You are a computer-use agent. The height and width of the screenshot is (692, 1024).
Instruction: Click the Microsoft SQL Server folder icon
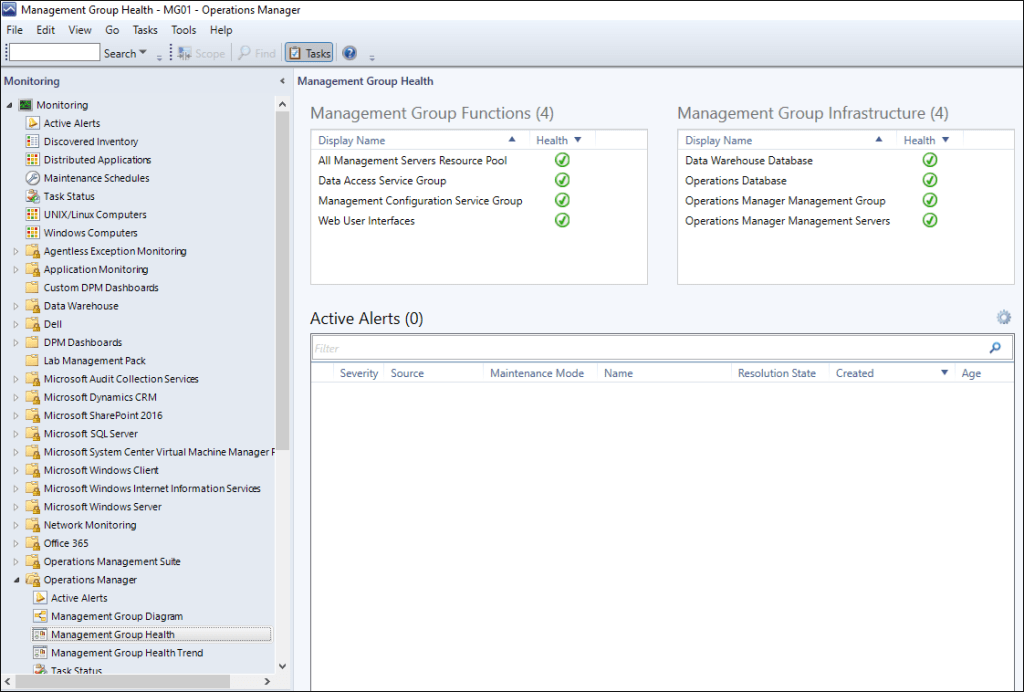pos(33,433)
